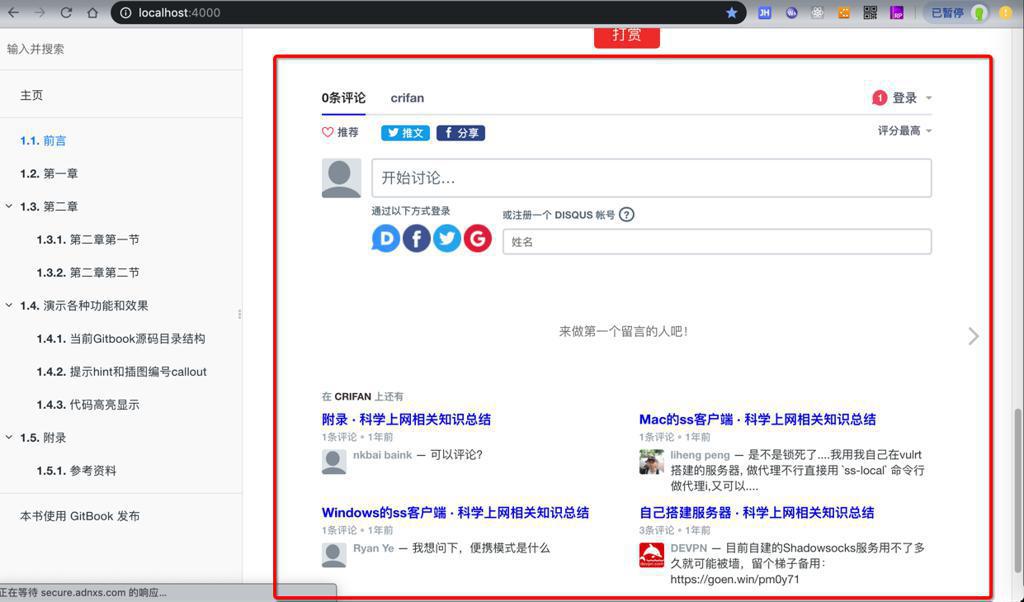The width and height of the screenshot is (1024, 602).
Task: Click the browser forward arrow
Action: pyautogui.click(x=39, y=12)
